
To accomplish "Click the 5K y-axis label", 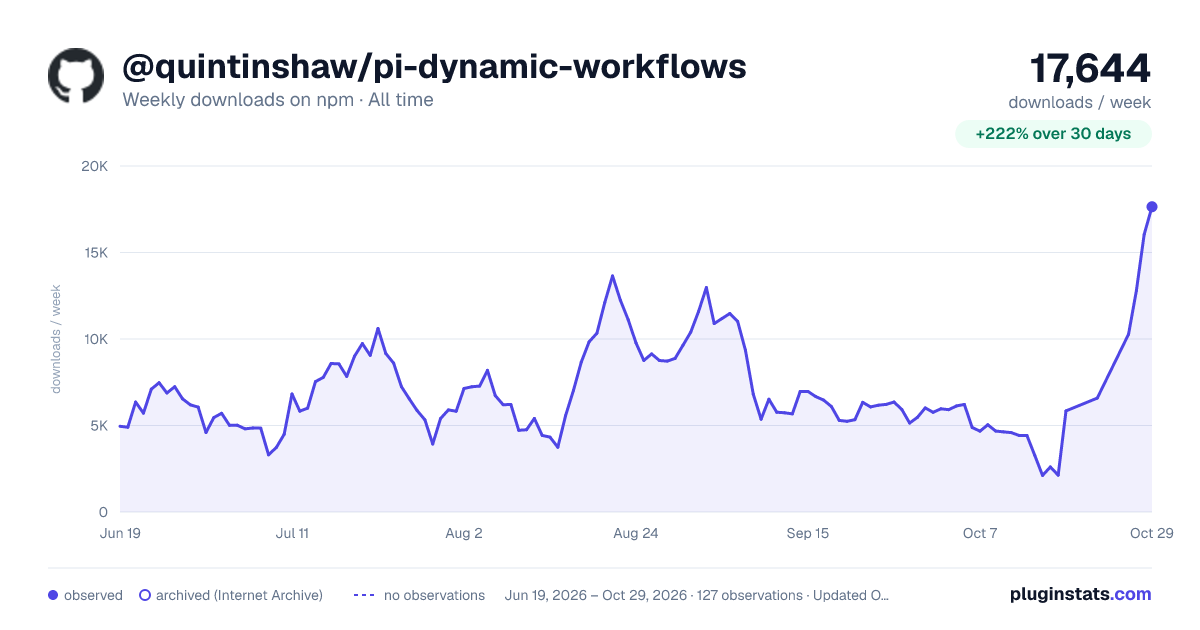I will (98, 426).
